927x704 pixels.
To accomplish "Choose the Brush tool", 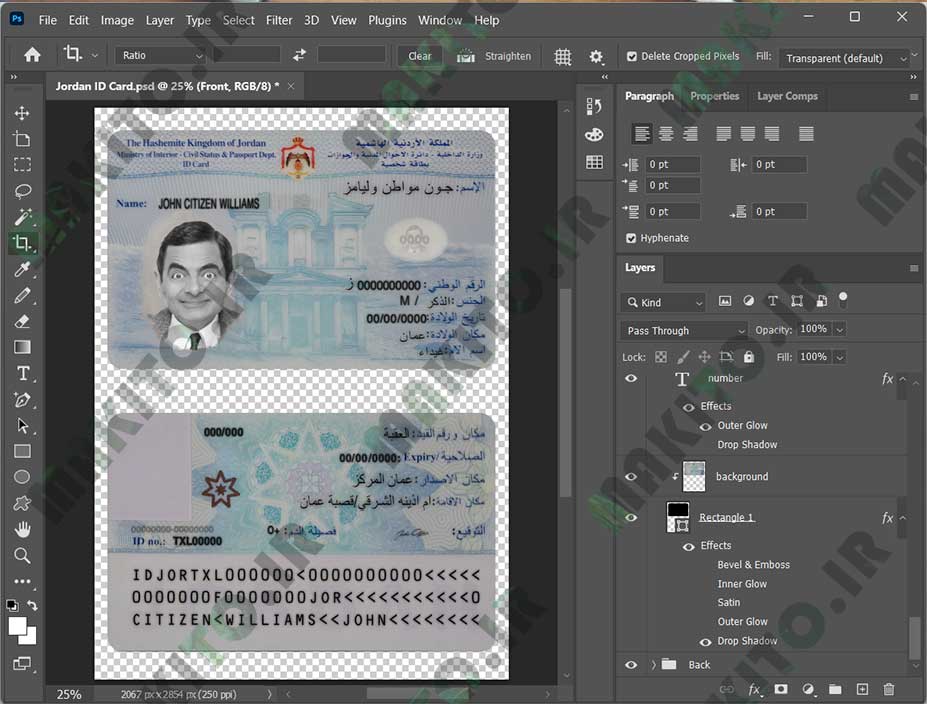I will click(x=22, y=296).
